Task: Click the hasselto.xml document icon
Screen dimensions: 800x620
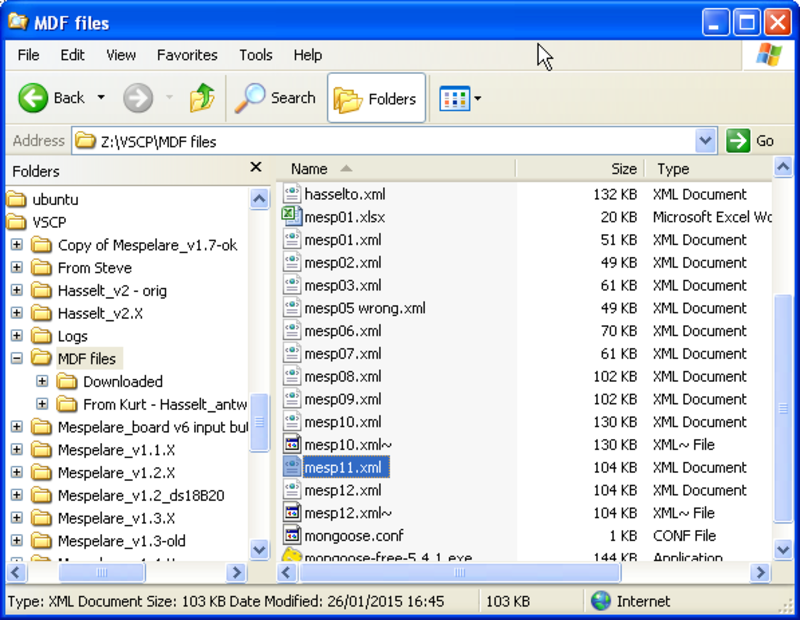Action: [x=291, y=194]
